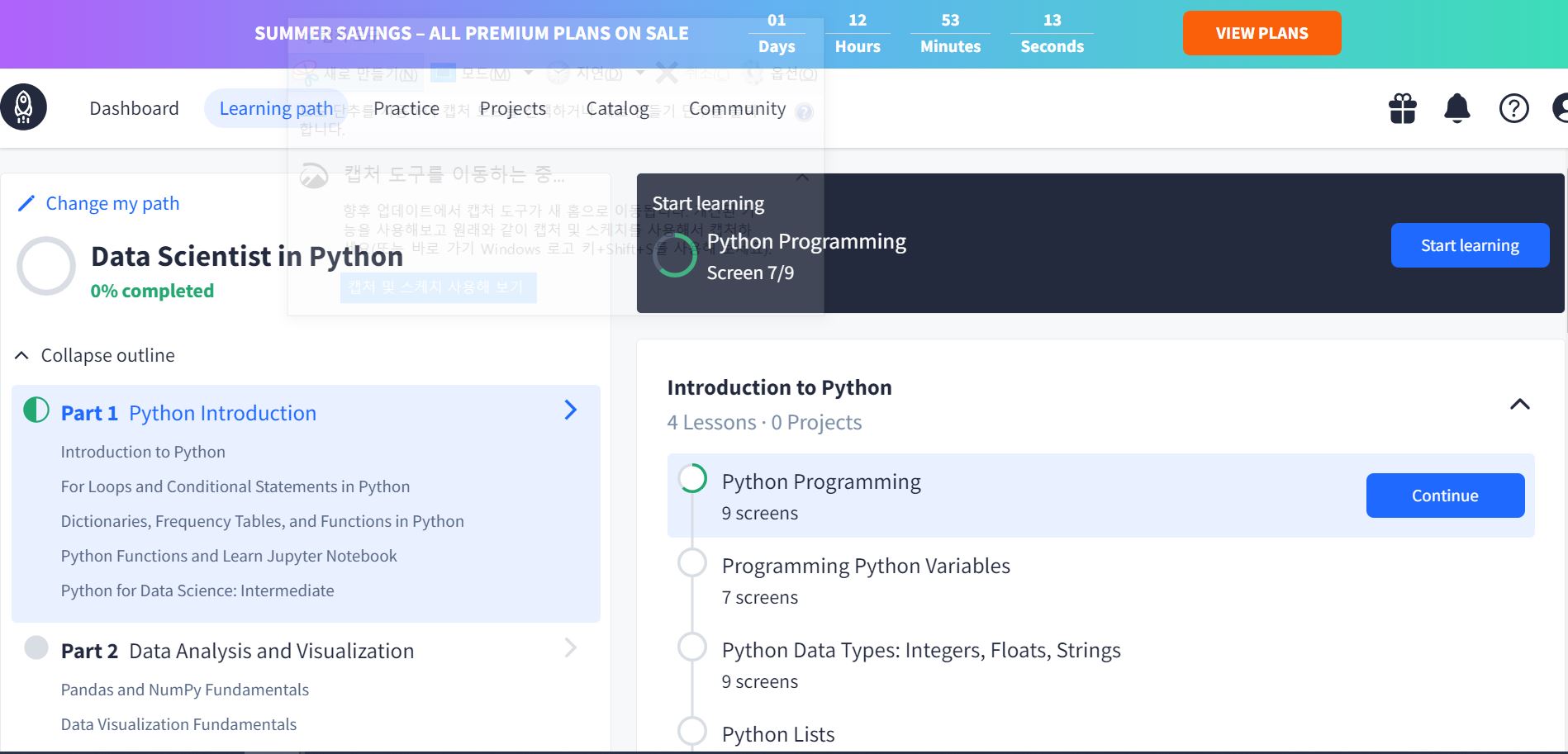Image resolution: width=1568 pixels, height=754 pixels.
Task: Click the Screen 7/9 text
Action: pos(750,273)
